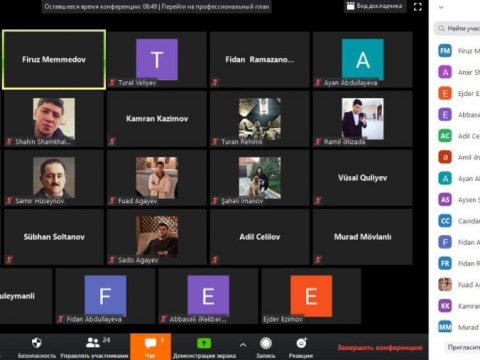This screenshot has width=480, height=360.
Task: Click Abbas participant's purple E avatar
Action: [x=445, y=115]
